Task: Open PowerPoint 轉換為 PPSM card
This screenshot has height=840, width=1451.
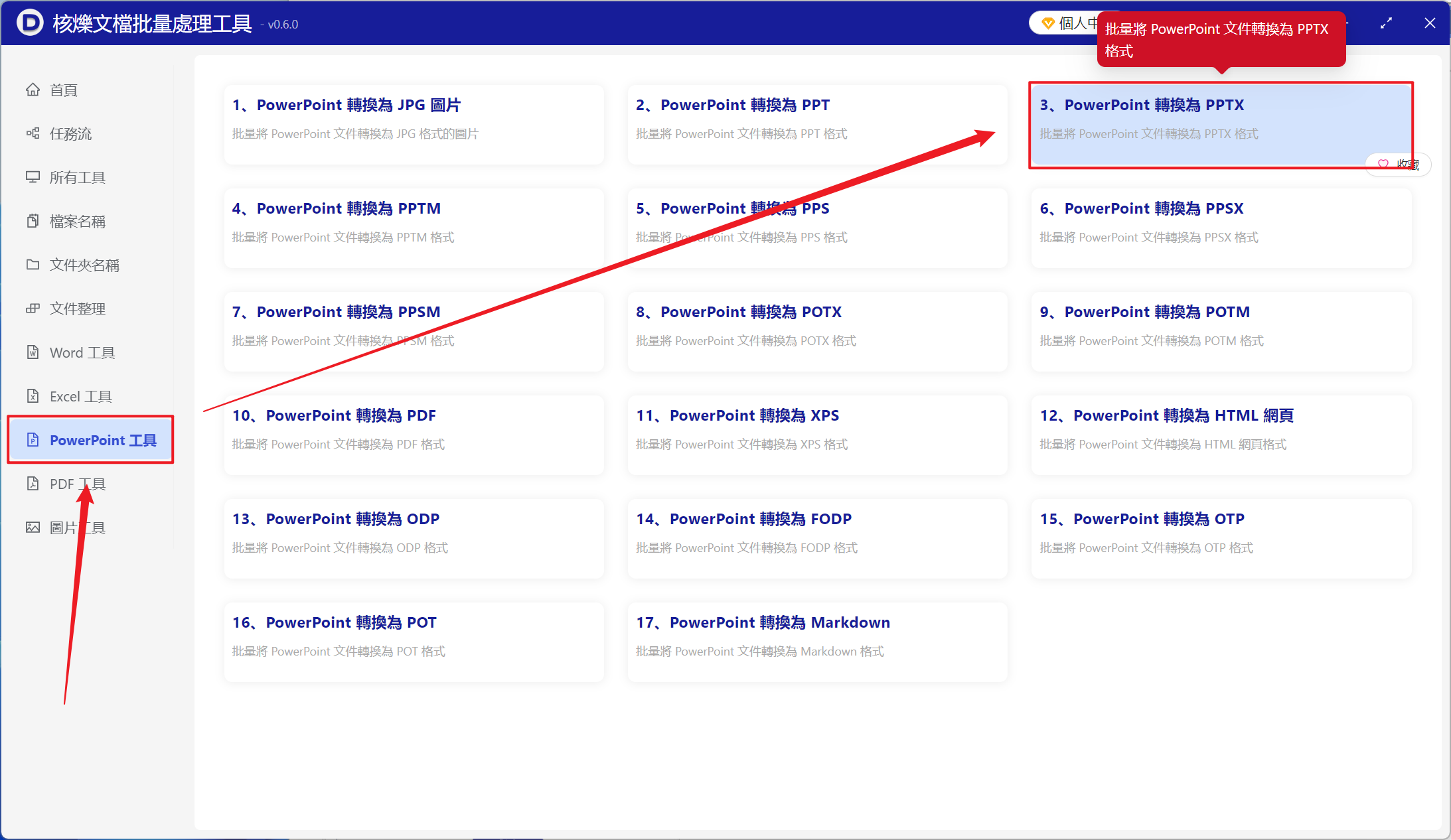Action: tap(414, 332)
